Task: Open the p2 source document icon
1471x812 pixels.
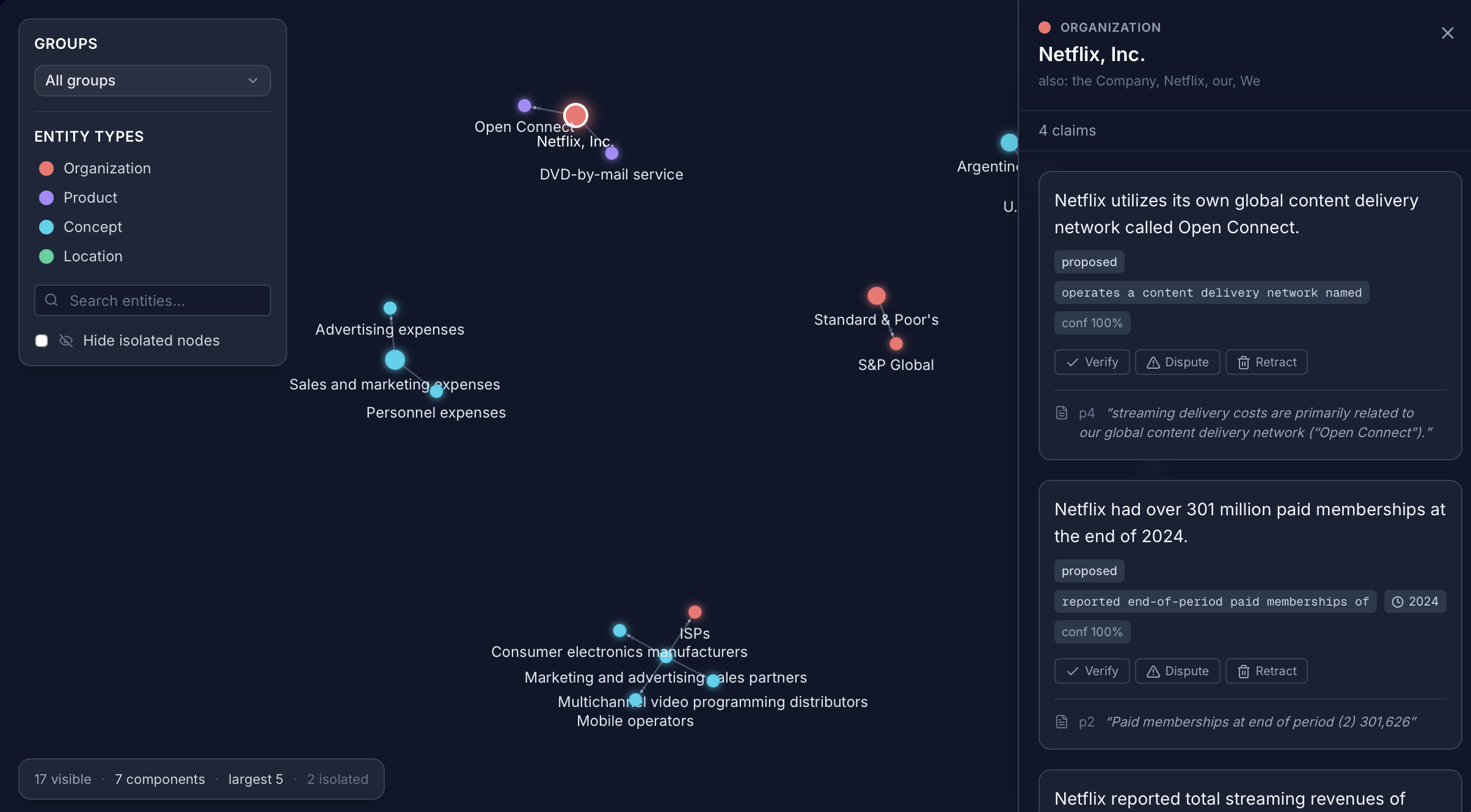Action: click(1062, 722)
